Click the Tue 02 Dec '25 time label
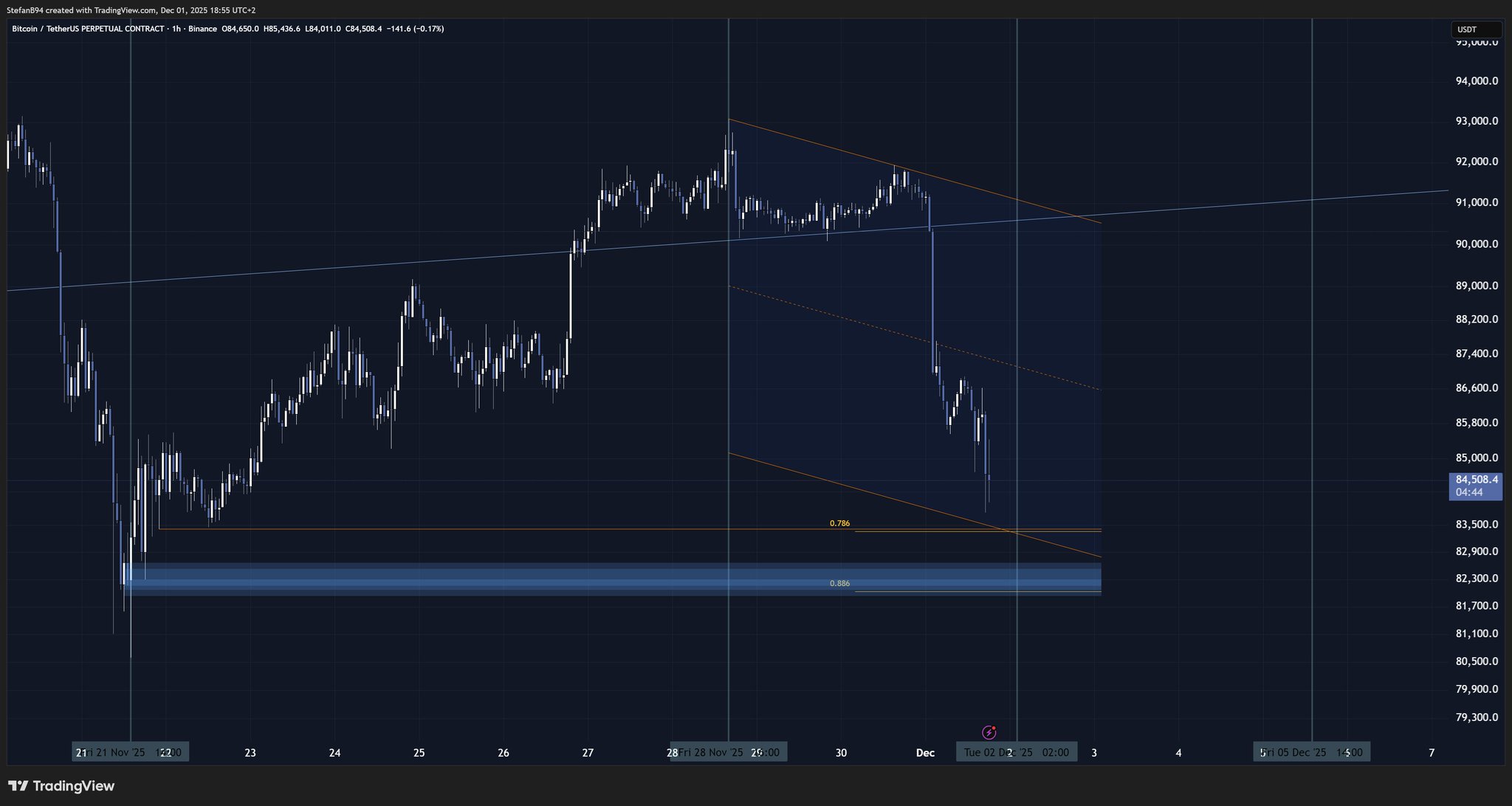 tap(1016, 752)
